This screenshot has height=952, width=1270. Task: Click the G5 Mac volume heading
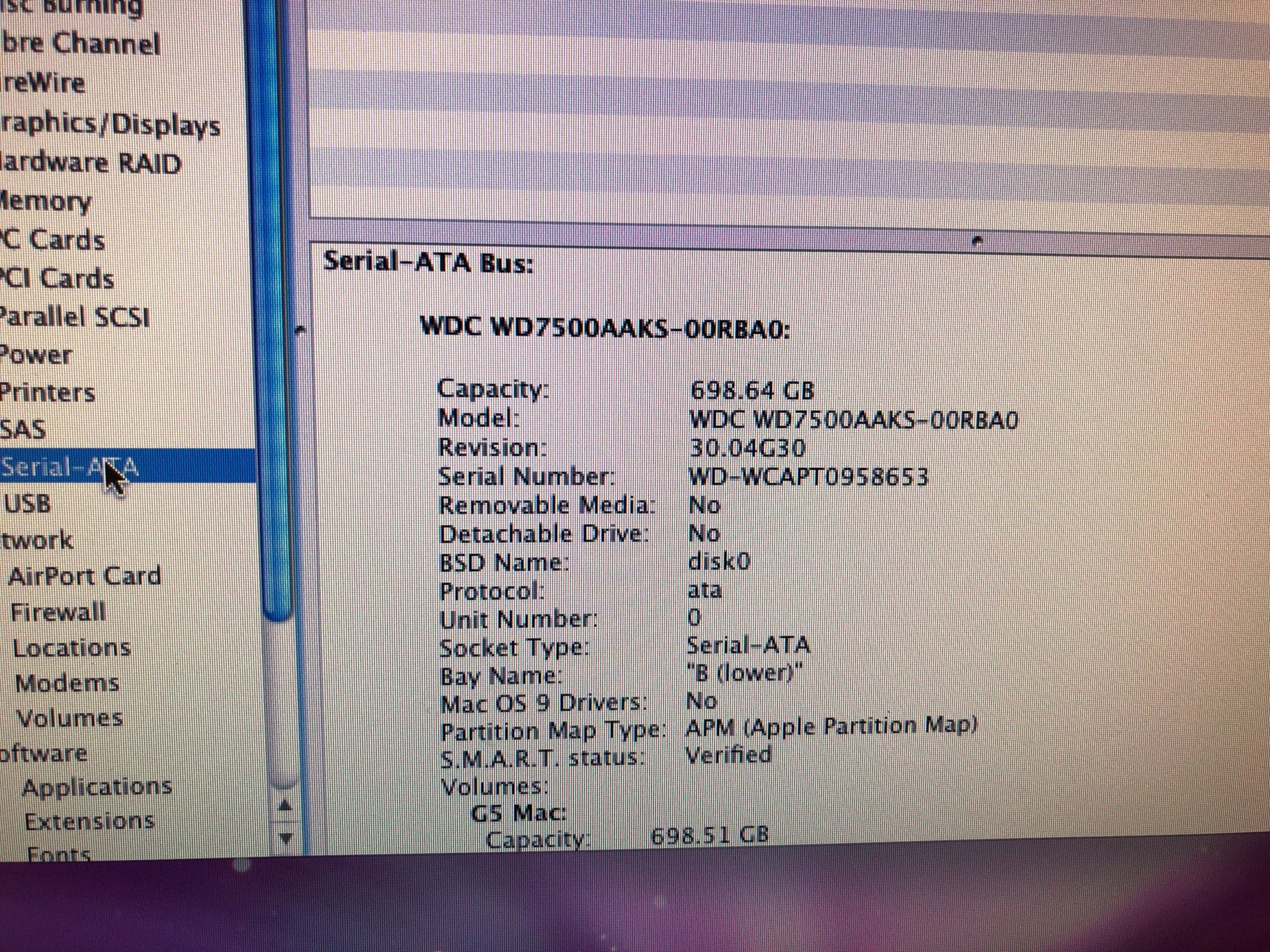point(519,813)
